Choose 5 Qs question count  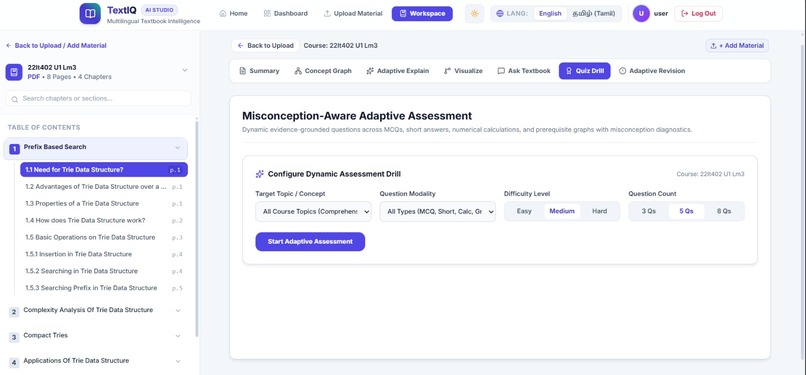coord(686,211)
